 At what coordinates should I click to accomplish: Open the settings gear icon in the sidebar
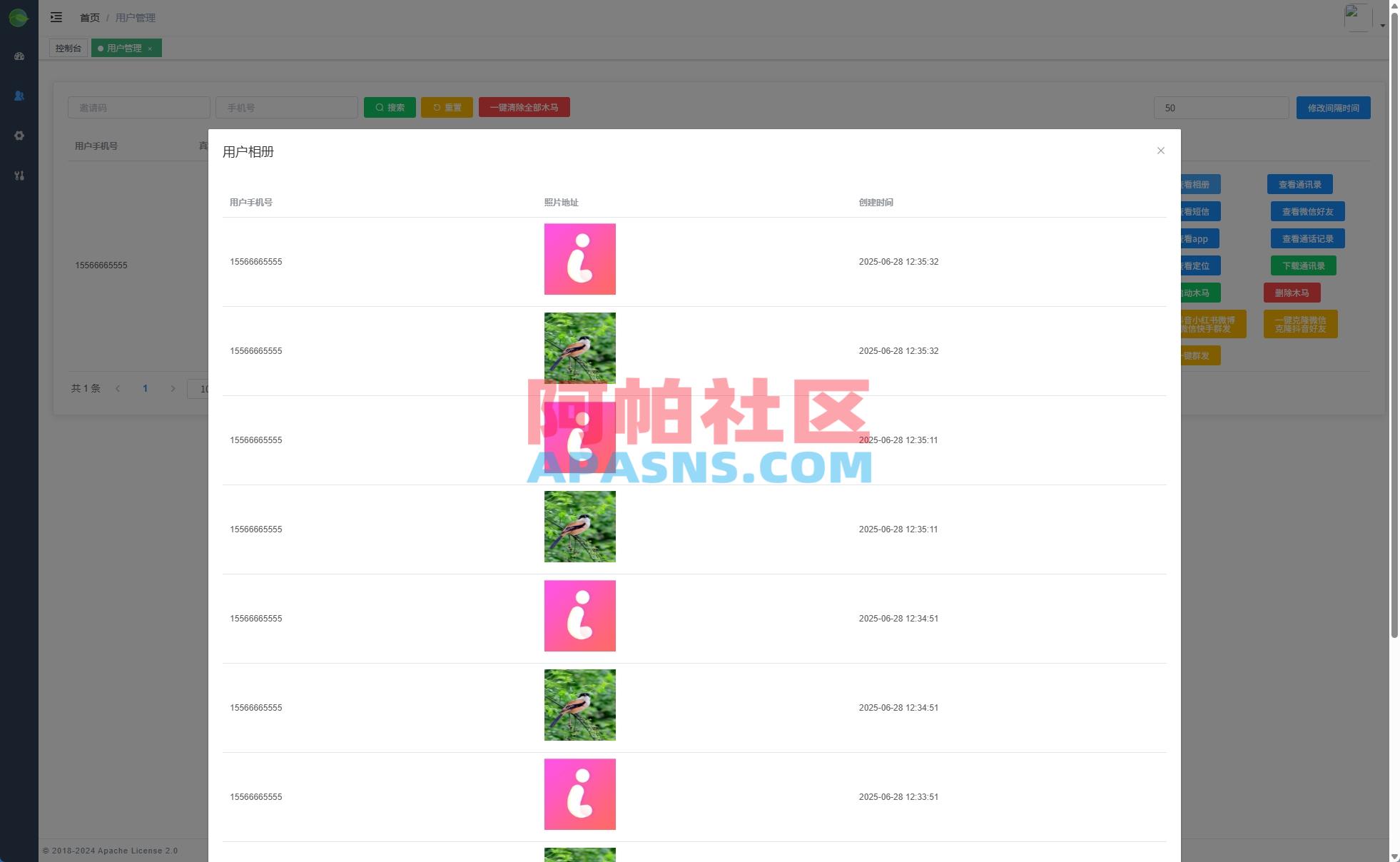click(19, 136)
